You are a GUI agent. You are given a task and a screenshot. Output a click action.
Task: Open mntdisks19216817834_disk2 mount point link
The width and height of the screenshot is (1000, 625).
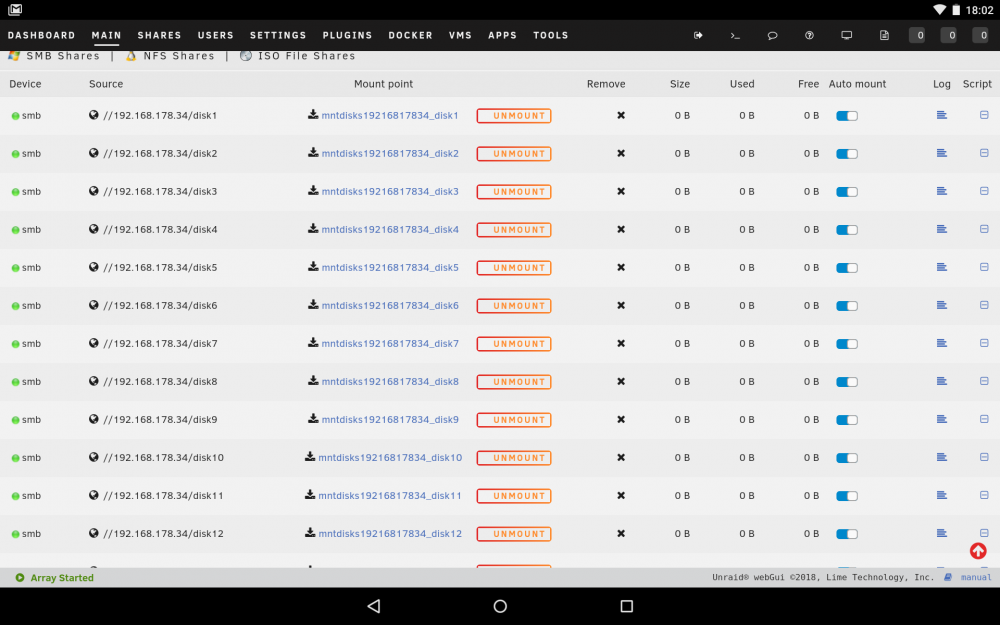click(x=390, y=153)
